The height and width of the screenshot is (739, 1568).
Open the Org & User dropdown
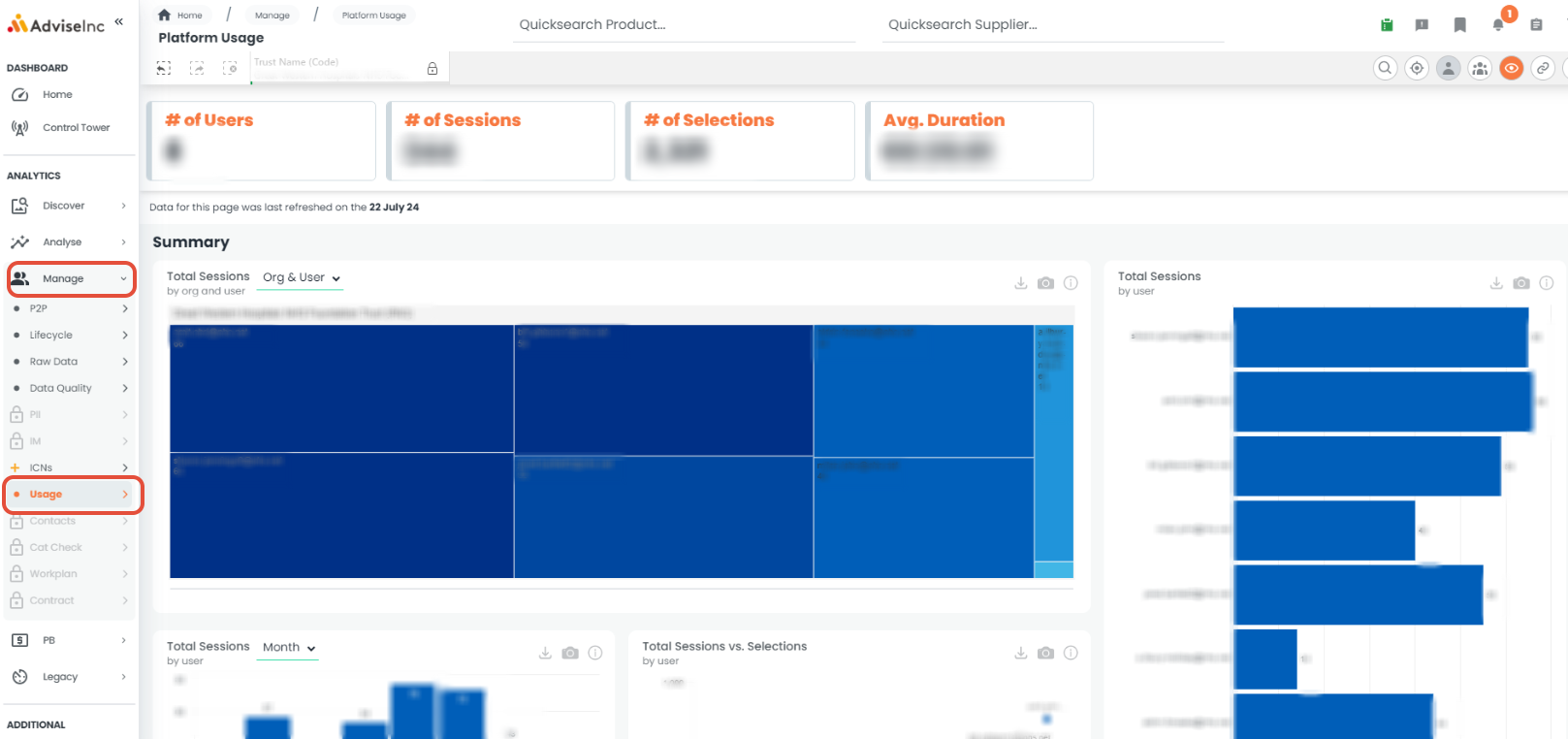click(302, 277)
